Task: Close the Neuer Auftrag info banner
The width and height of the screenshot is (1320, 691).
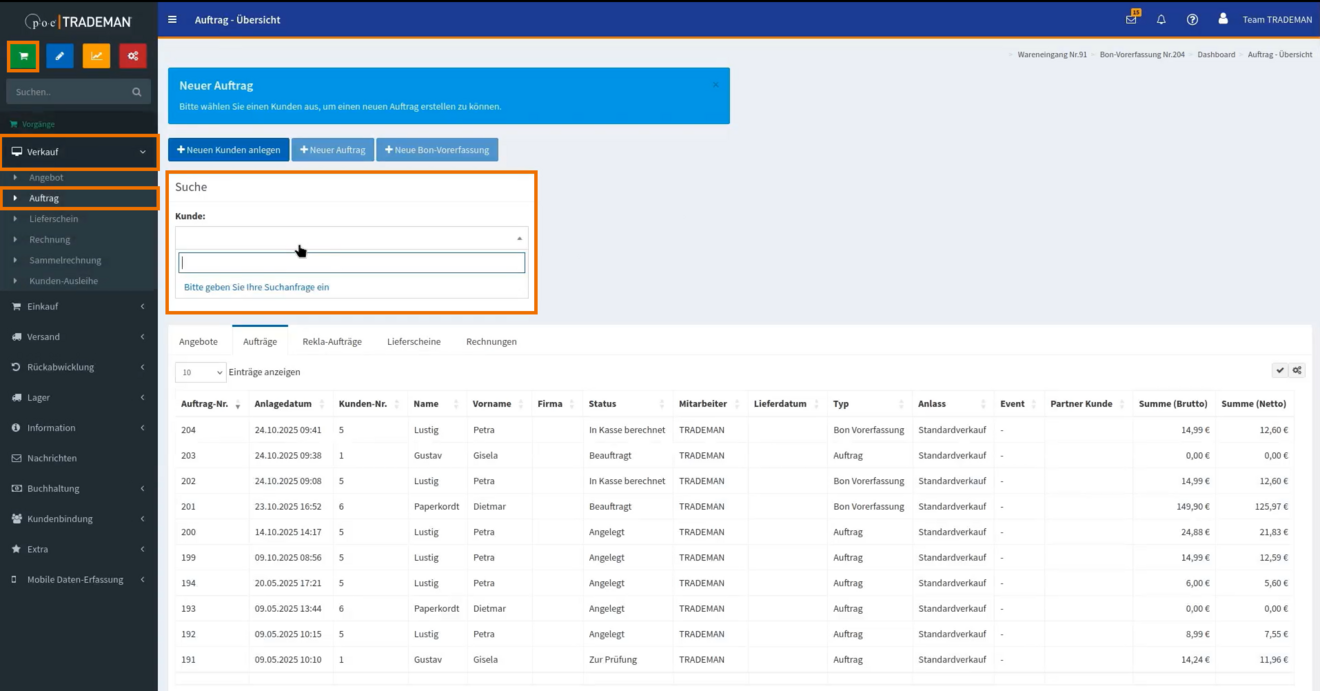Action: click(x=716, y=85)
